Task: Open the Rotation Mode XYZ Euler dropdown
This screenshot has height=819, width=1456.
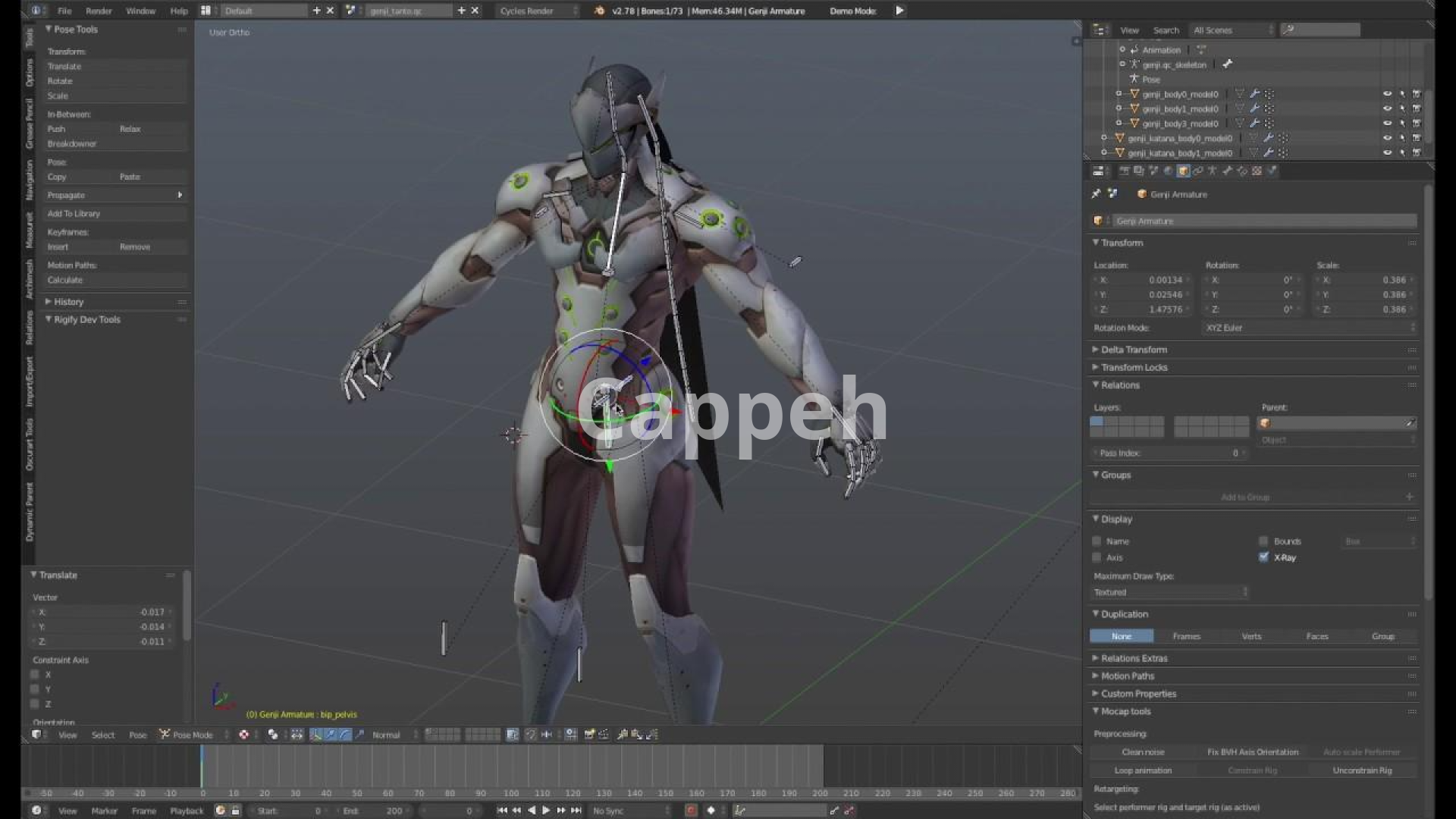Action: (1310, 328)
